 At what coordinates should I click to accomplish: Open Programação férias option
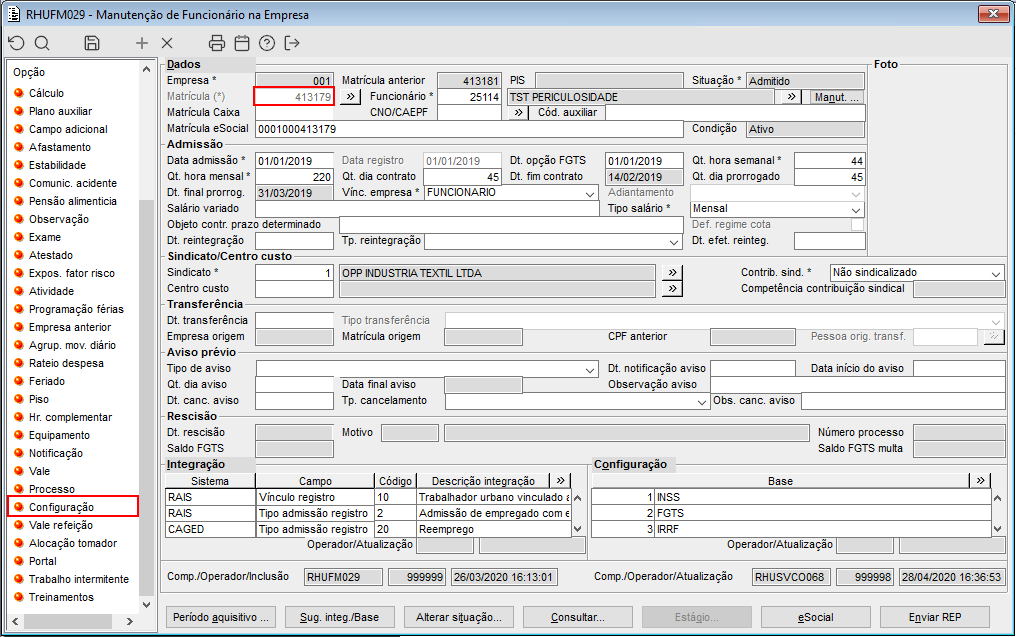click(76, 309)
